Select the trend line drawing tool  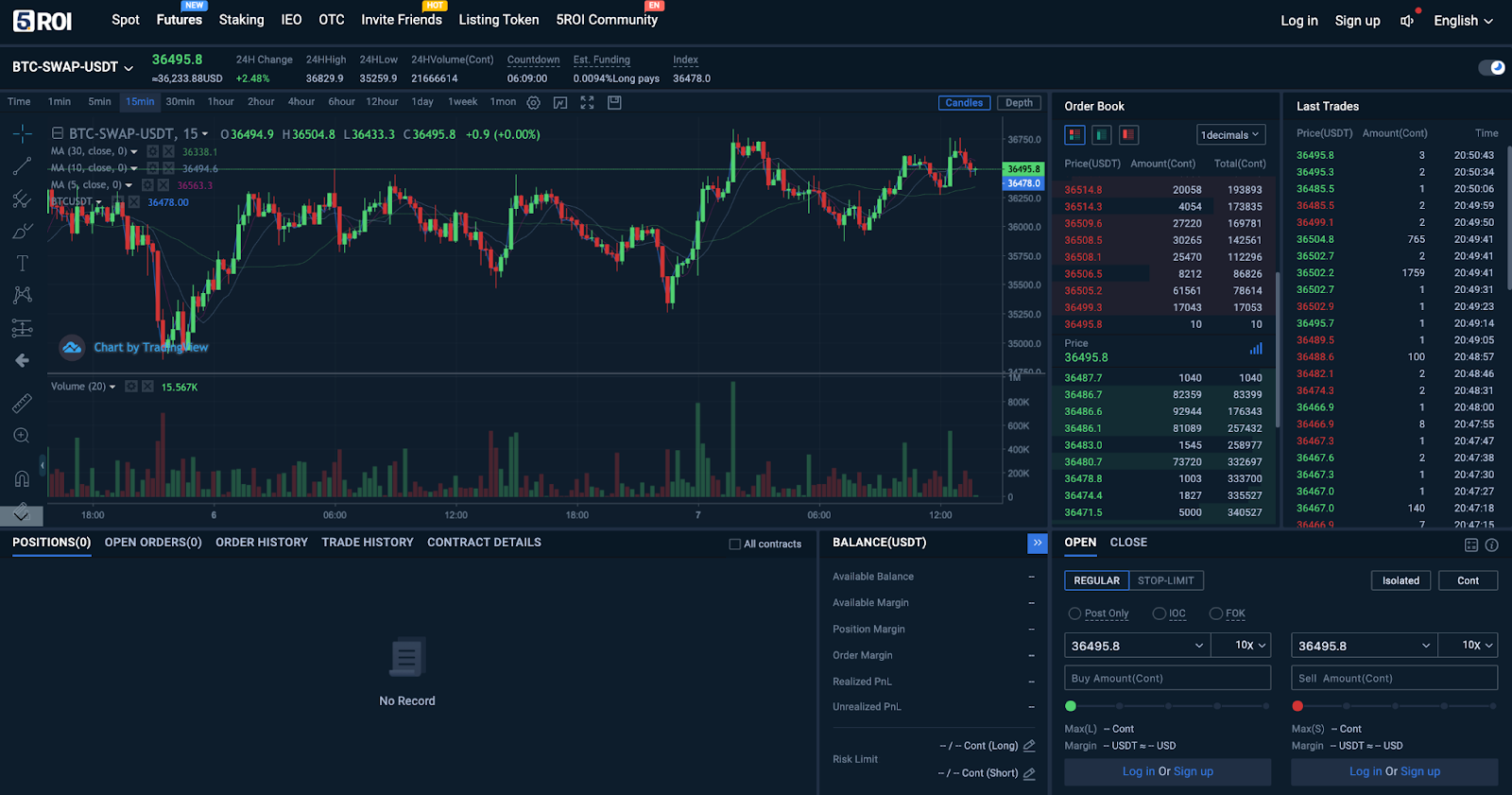pos(22,166)
